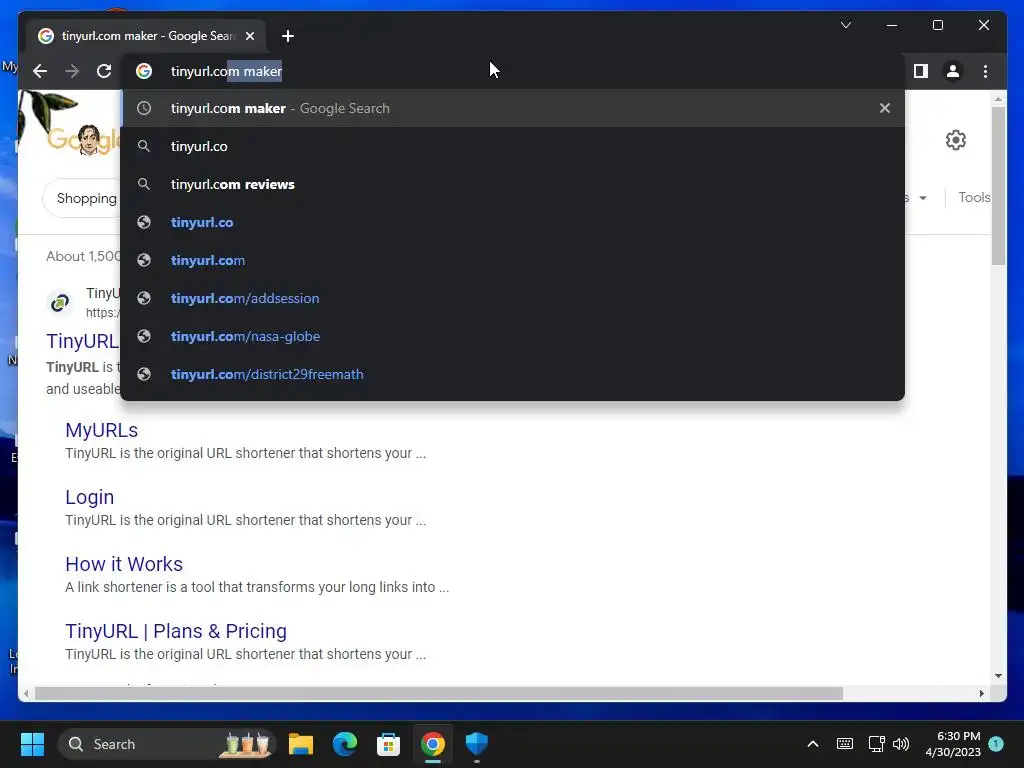
Task: Expand the dropdown arrow next to Tools
Action: pos(923,198)
